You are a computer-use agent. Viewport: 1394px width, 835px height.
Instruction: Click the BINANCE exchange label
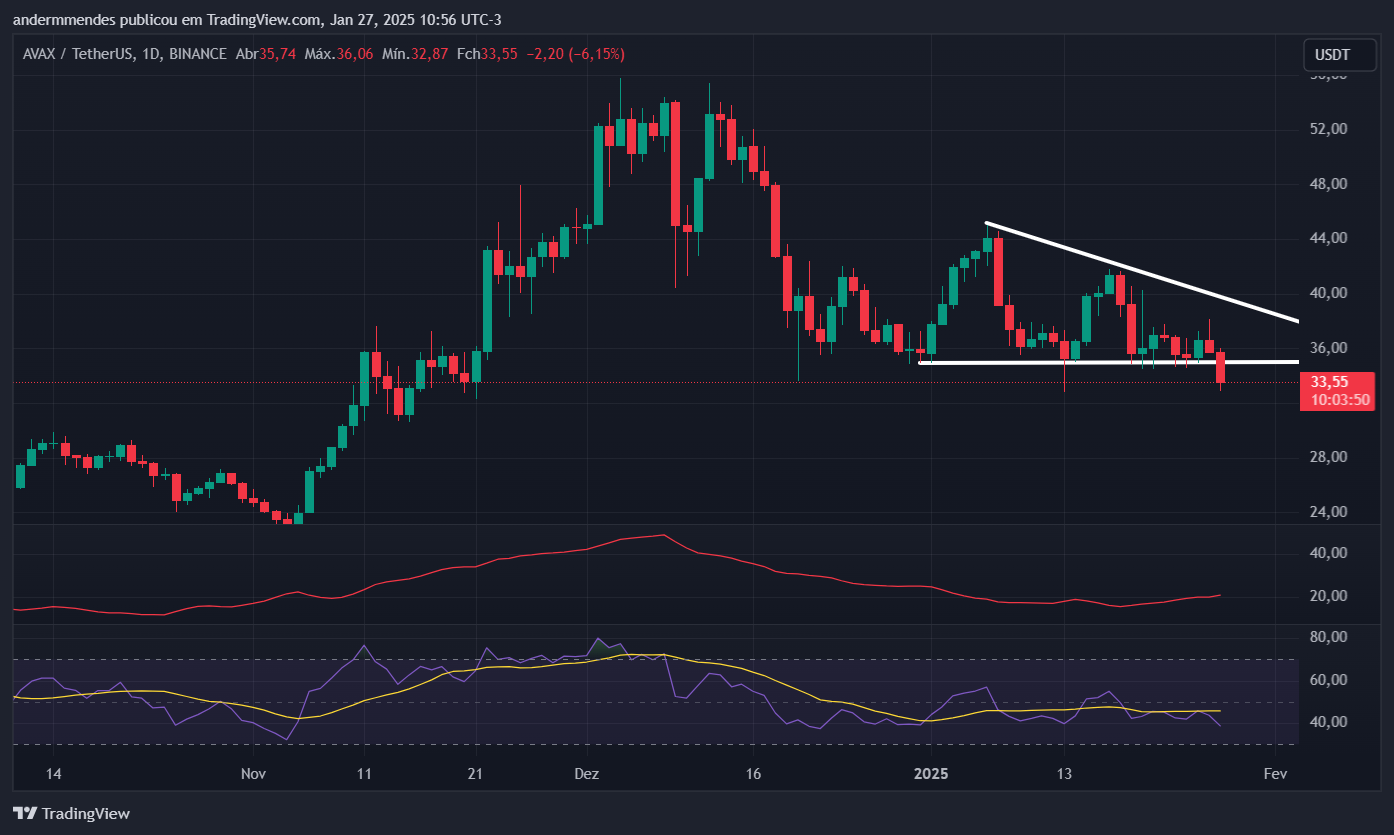tap(197, 54)
